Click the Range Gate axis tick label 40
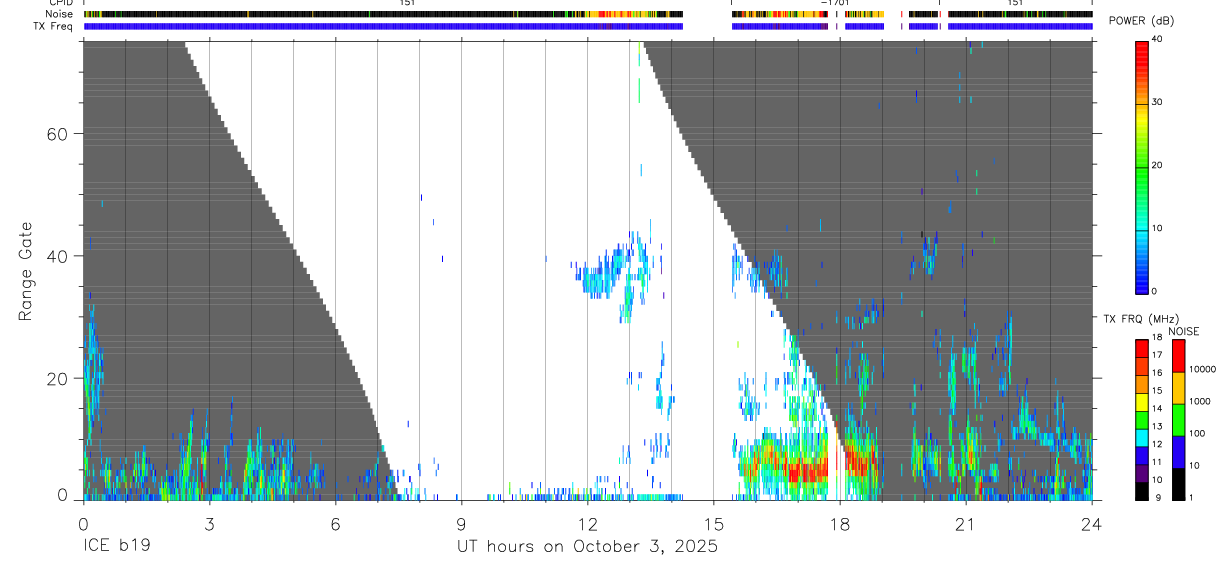Screen dimensions: 1228x567 coord(58,256)
